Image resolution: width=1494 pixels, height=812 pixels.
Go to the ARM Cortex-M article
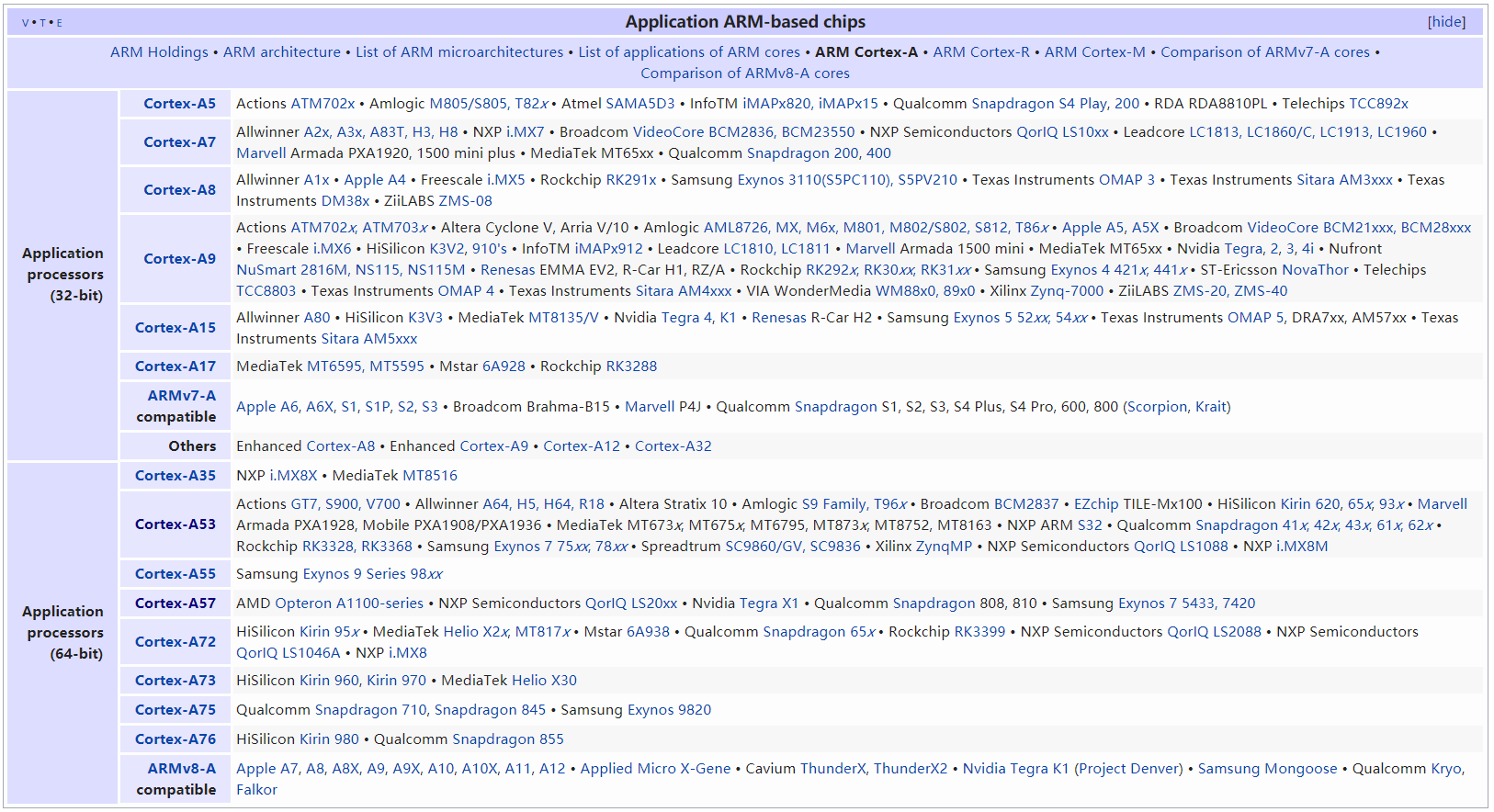[1095, 52]
